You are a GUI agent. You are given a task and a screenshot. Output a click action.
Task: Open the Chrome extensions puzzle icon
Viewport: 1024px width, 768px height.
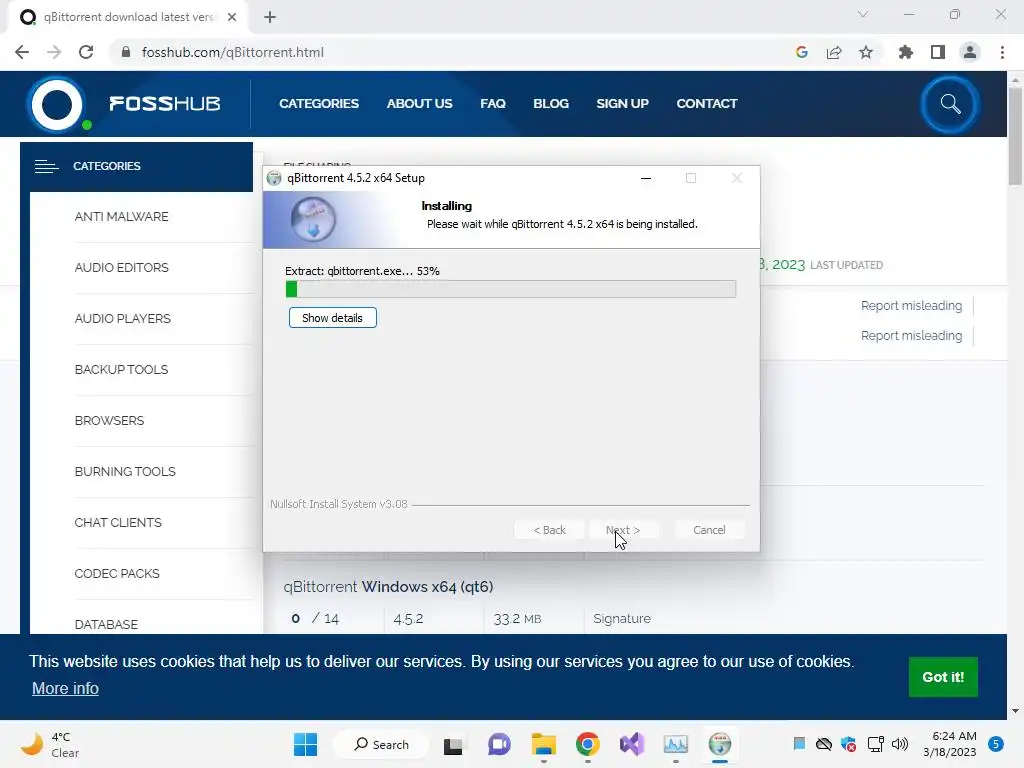pos(905,52)
